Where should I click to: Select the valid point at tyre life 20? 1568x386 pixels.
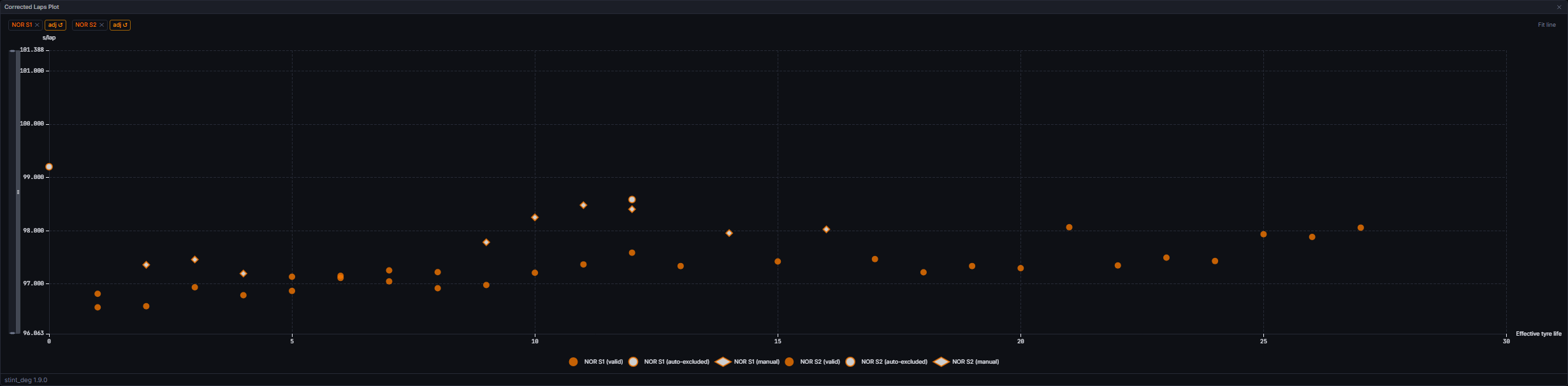coord(1020,268)
